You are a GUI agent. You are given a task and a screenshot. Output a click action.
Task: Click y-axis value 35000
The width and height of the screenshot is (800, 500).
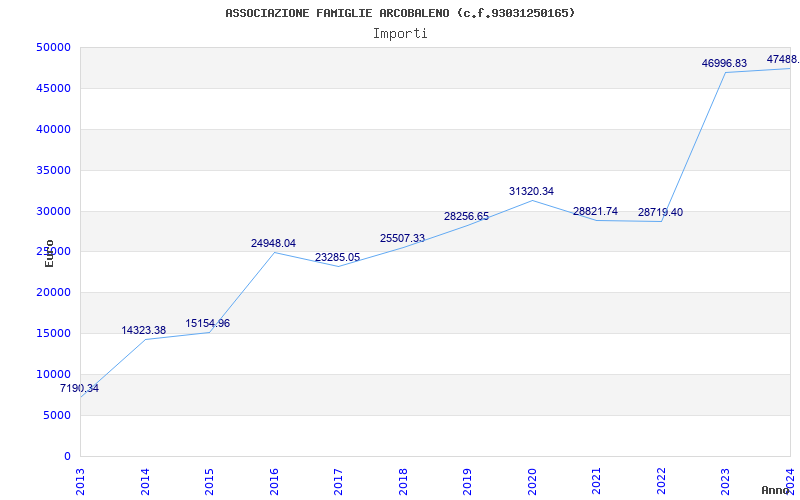click(x=53, y=170)
